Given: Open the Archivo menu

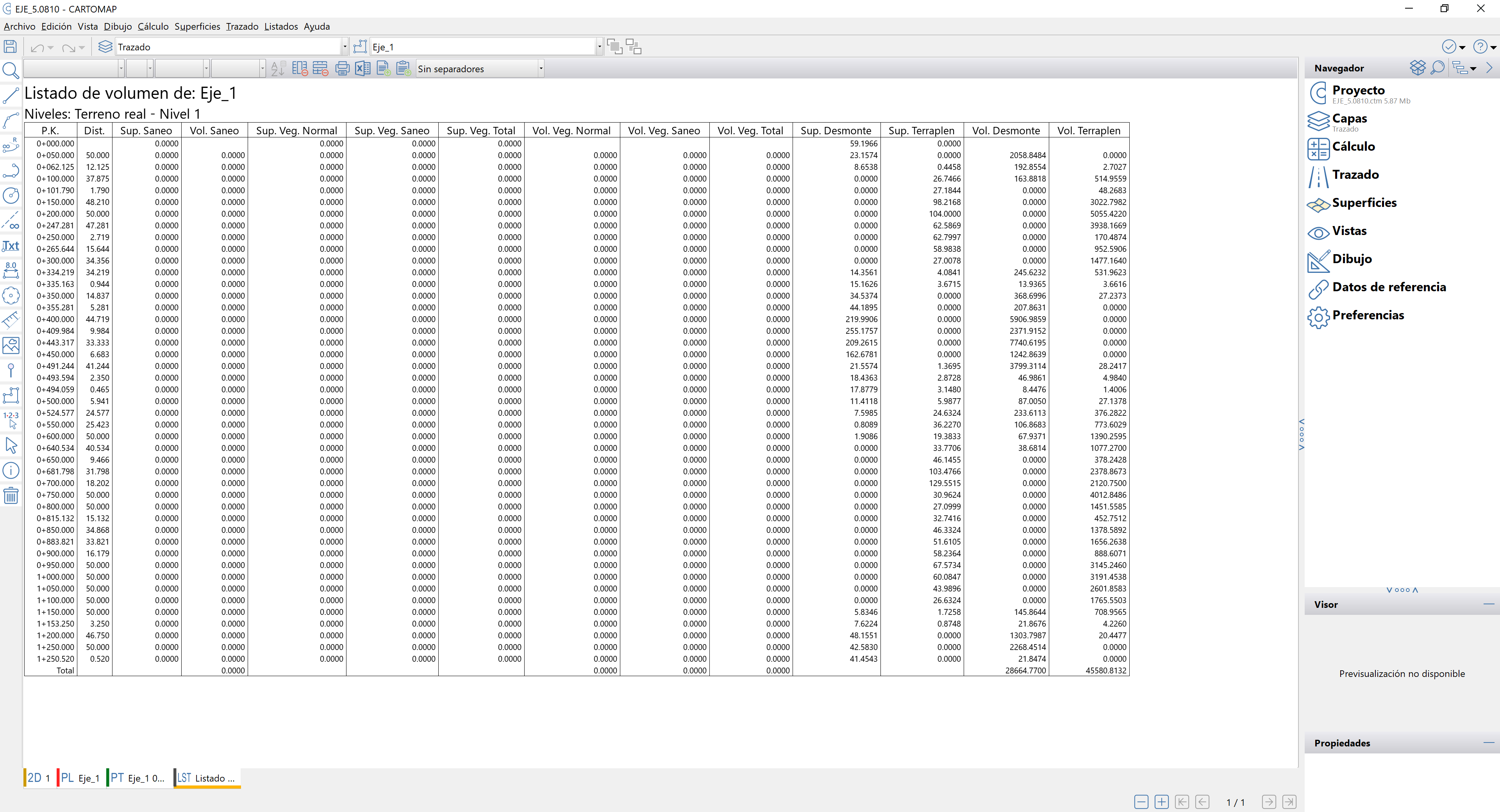Looking at the screenshot, I should pyautogui.click(x=19, y=26).
